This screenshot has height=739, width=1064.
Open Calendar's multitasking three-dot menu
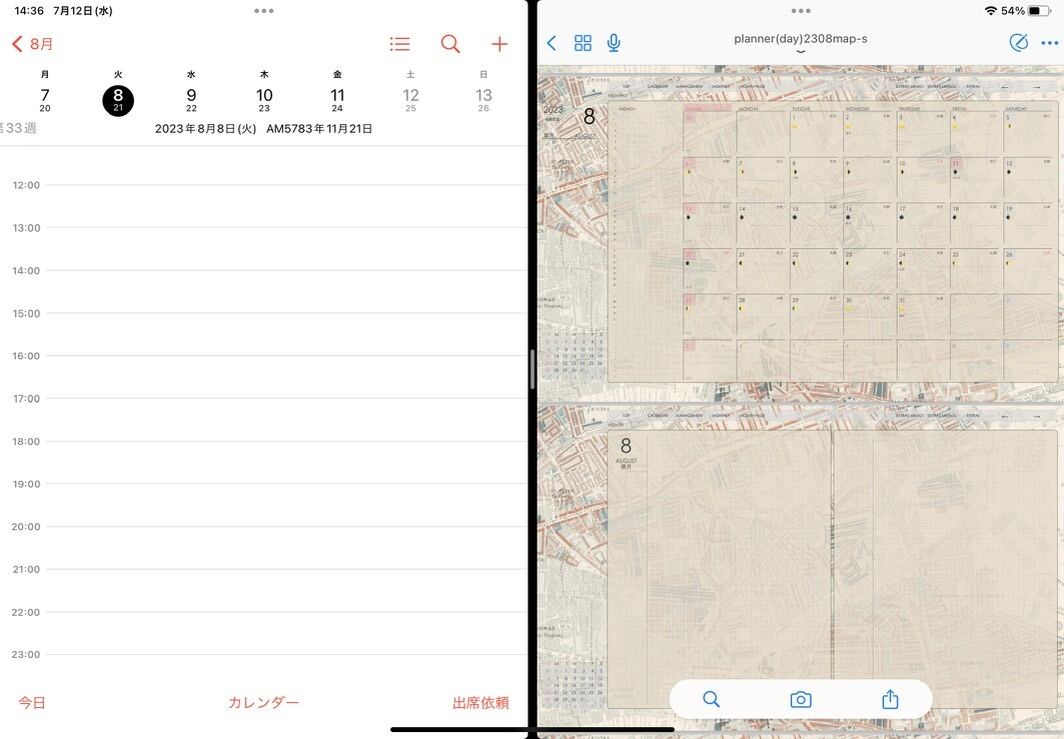tap(264, 11)
